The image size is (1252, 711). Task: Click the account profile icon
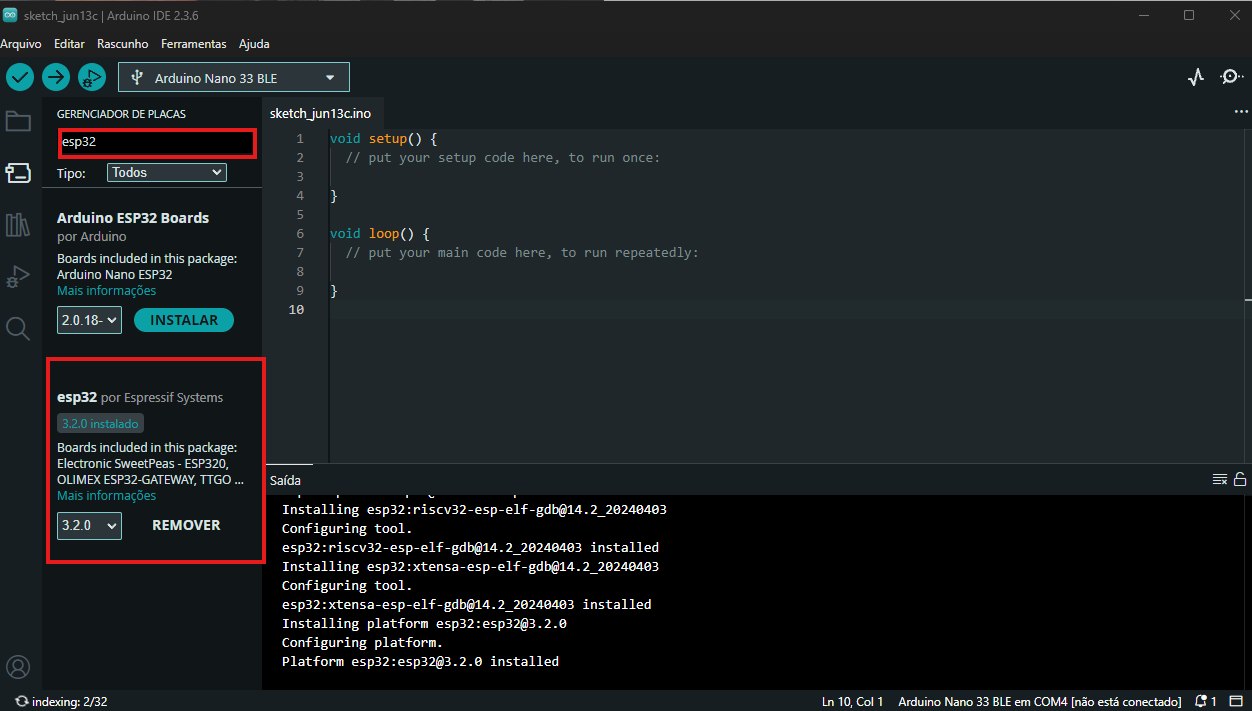point(18,667)
